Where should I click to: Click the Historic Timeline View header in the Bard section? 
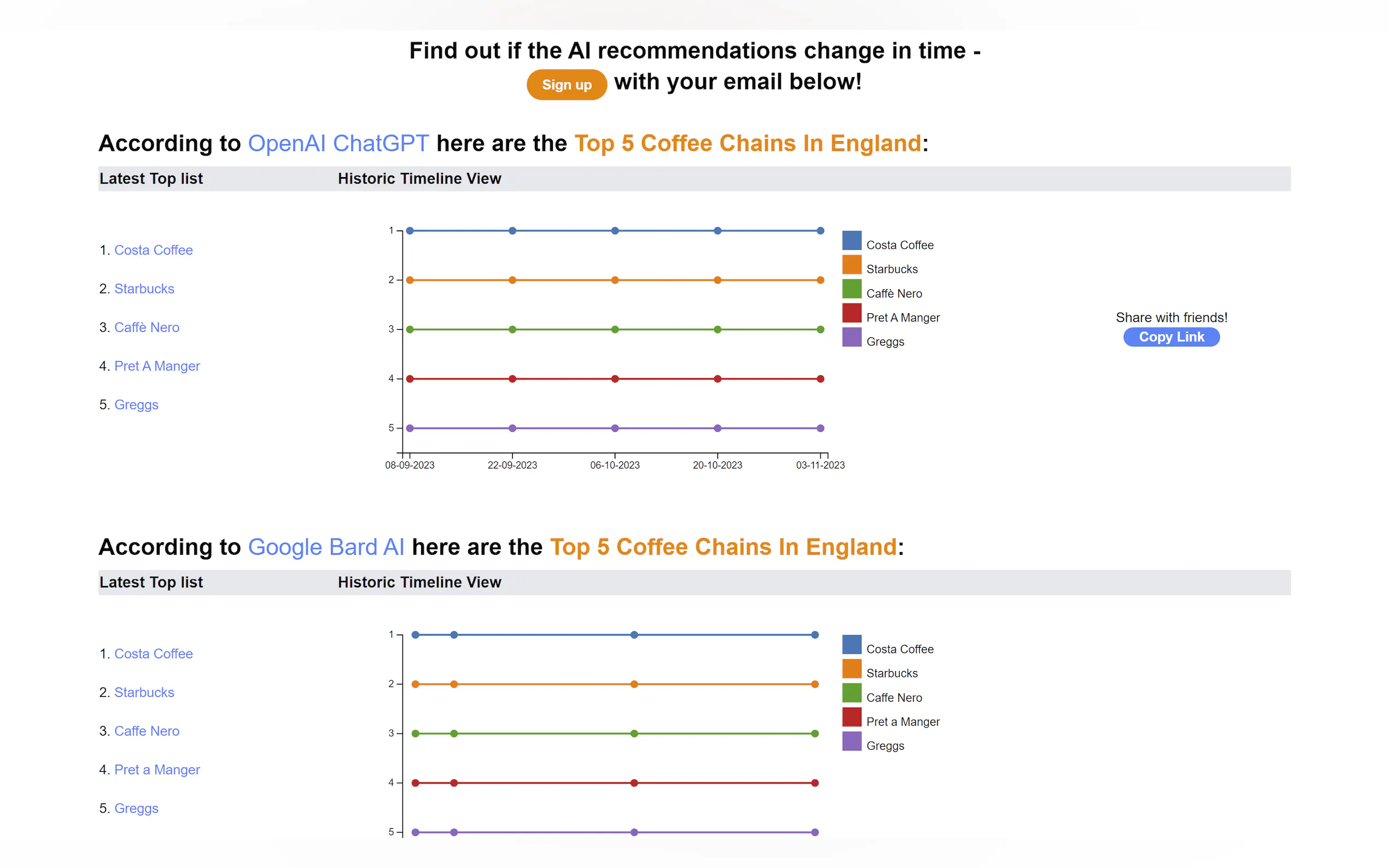point(419,582)
